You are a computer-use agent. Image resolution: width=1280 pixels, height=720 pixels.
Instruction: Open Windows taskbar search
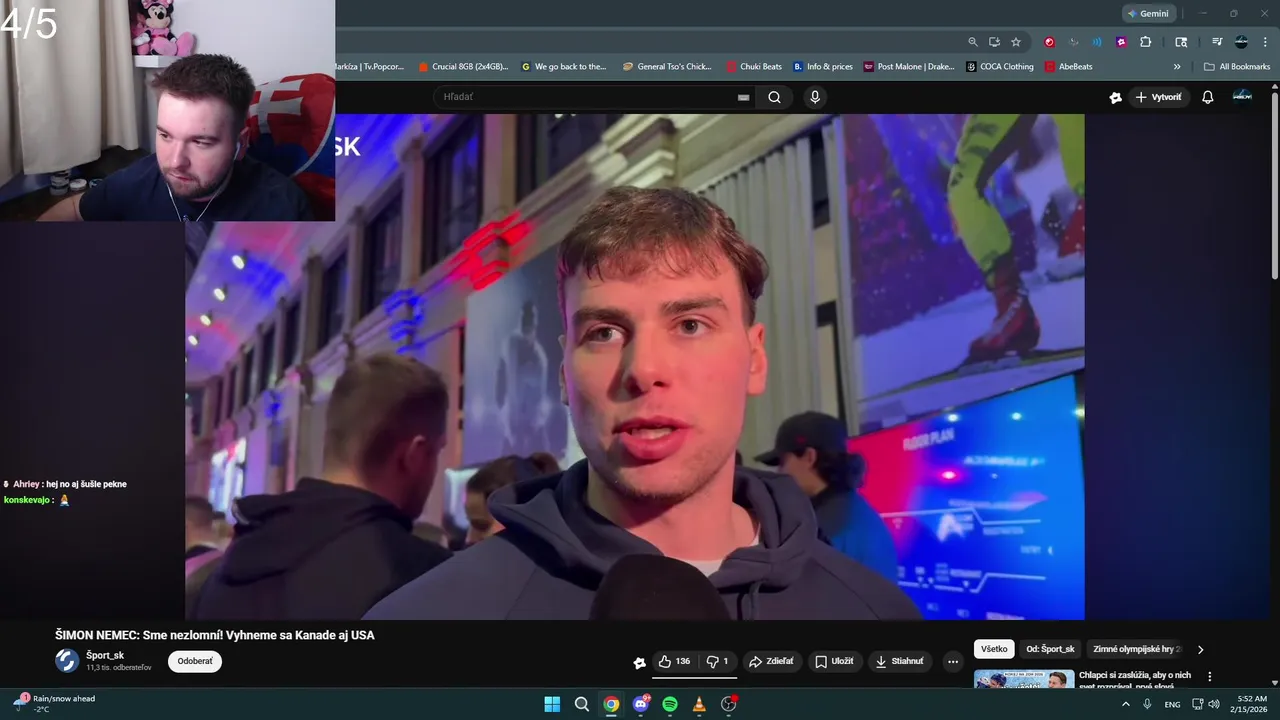pos(581,704)
